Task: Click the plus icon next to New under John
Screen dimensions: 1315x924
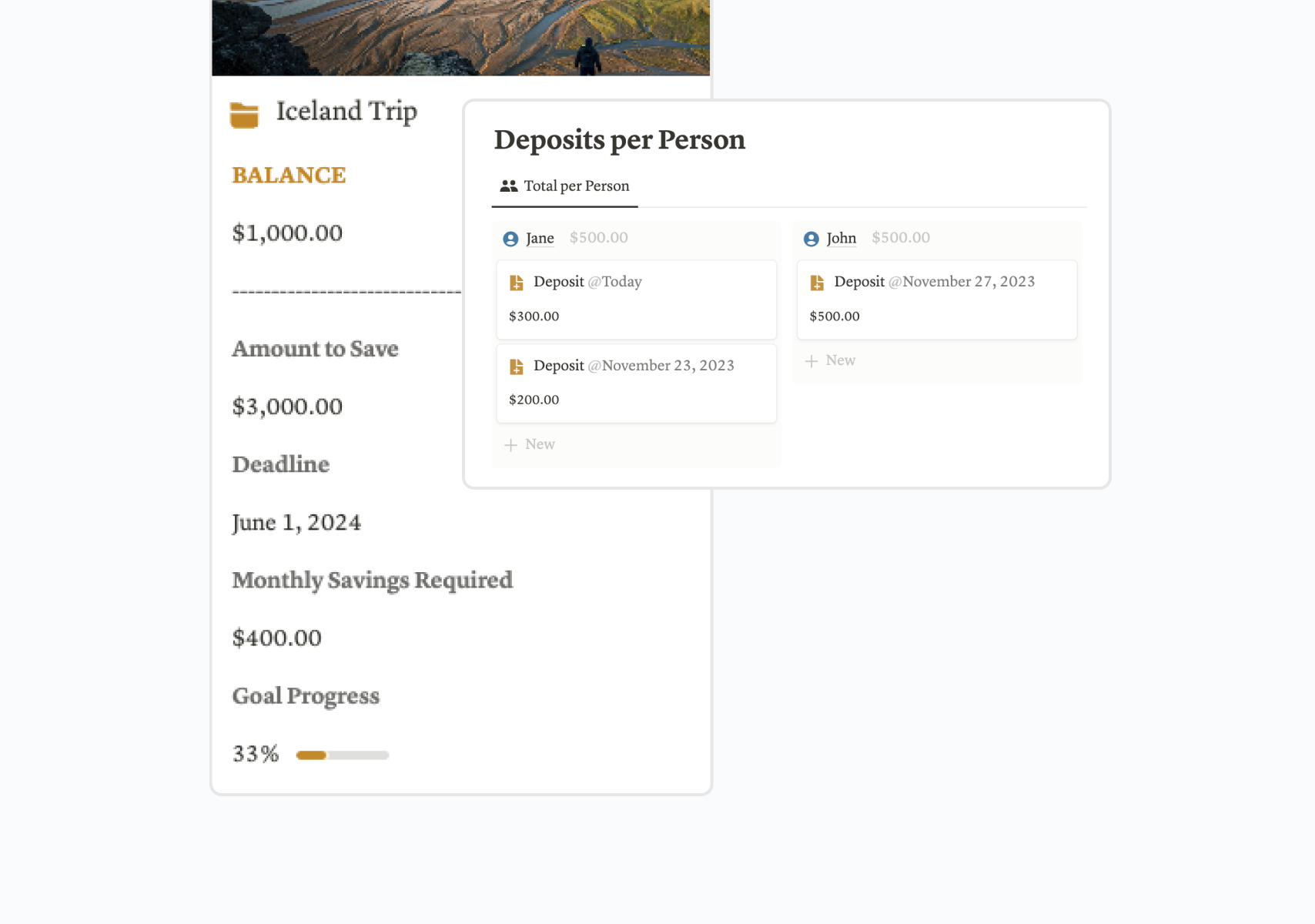Action: pyautogui.click(x=812, y=360)
